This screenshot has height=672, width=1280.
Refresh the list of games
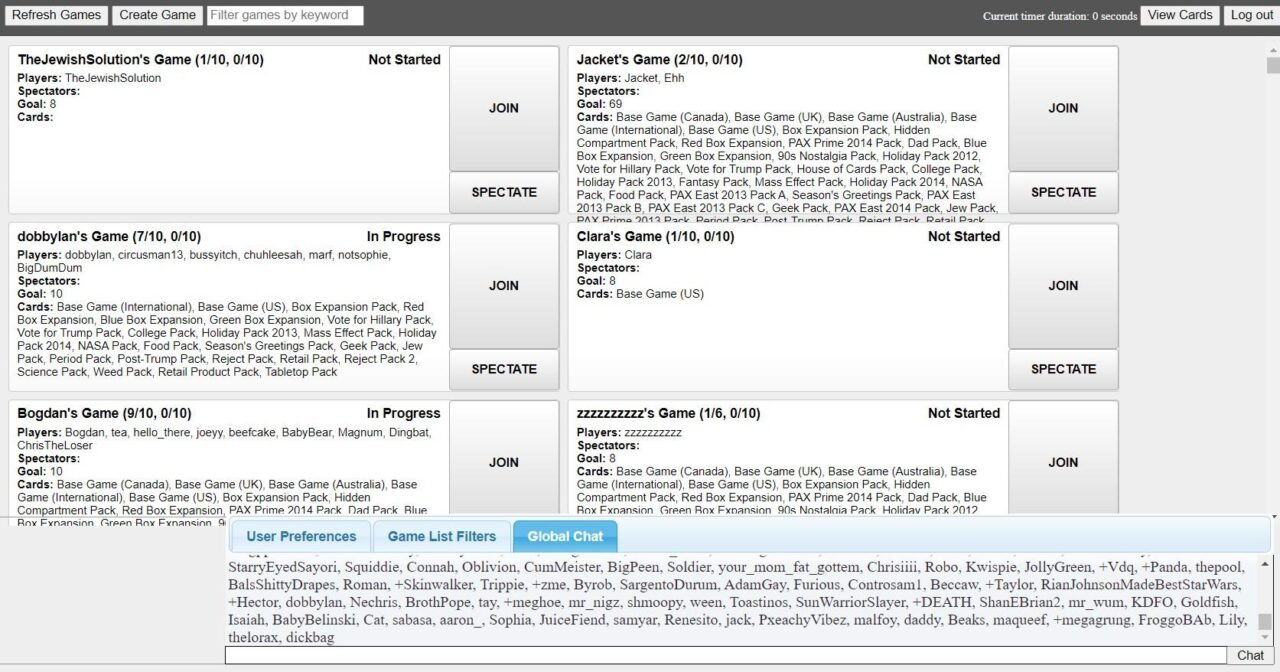[55, 15]
